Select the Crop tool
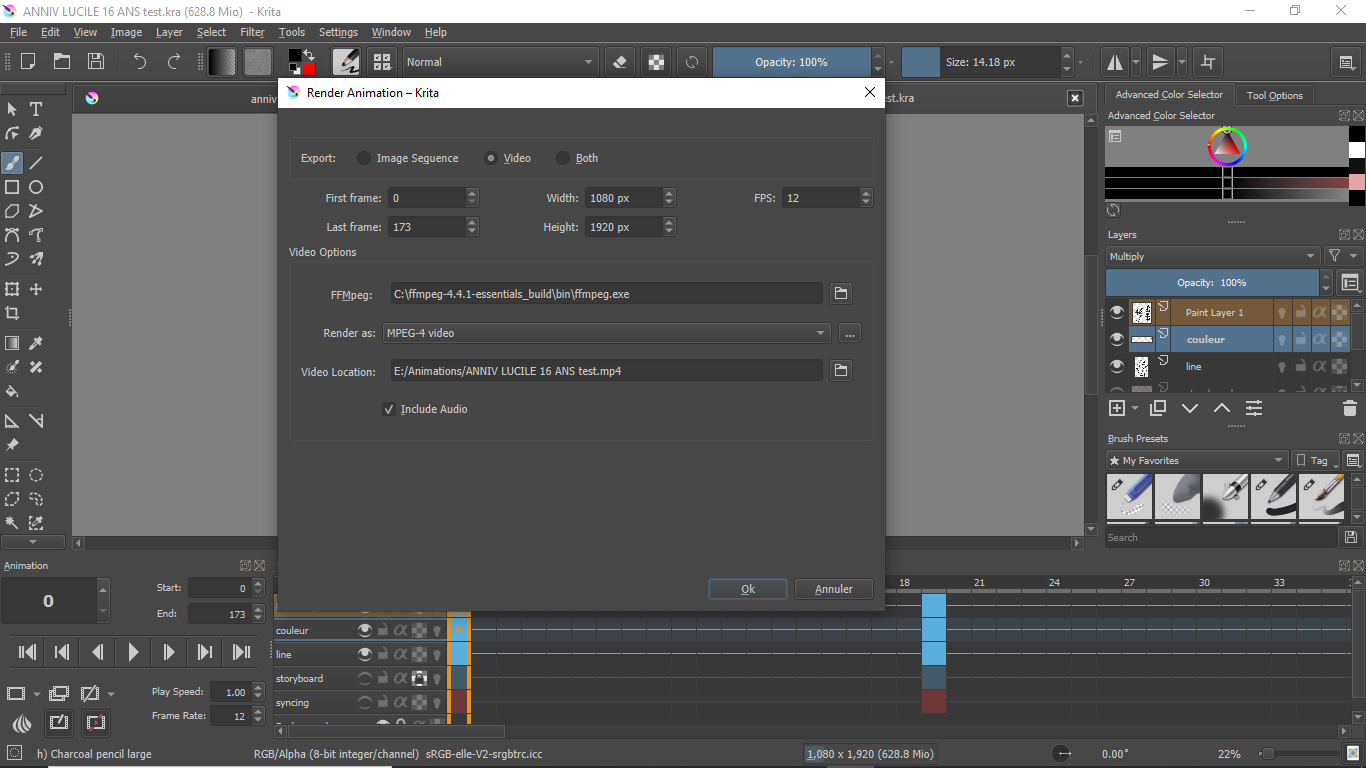This screenshot has height=768, width=1366. pyautogui.click(x=12, y=313)
